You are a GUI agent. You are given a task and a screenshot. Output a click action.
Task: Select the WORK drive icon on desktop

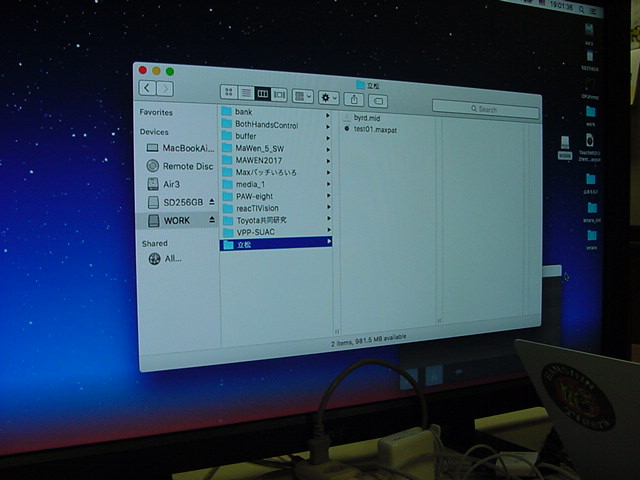point(565,147)
